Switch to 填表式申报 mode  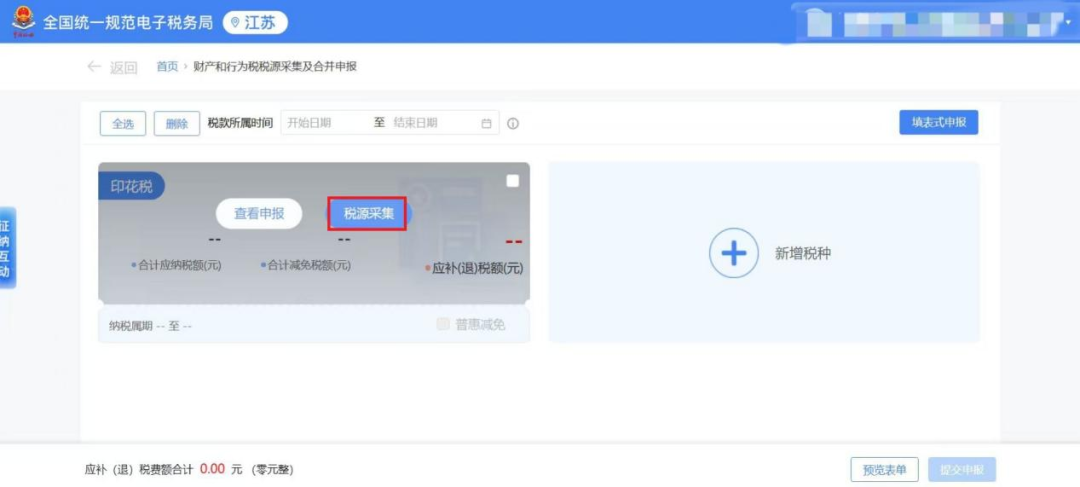[938, 122]
